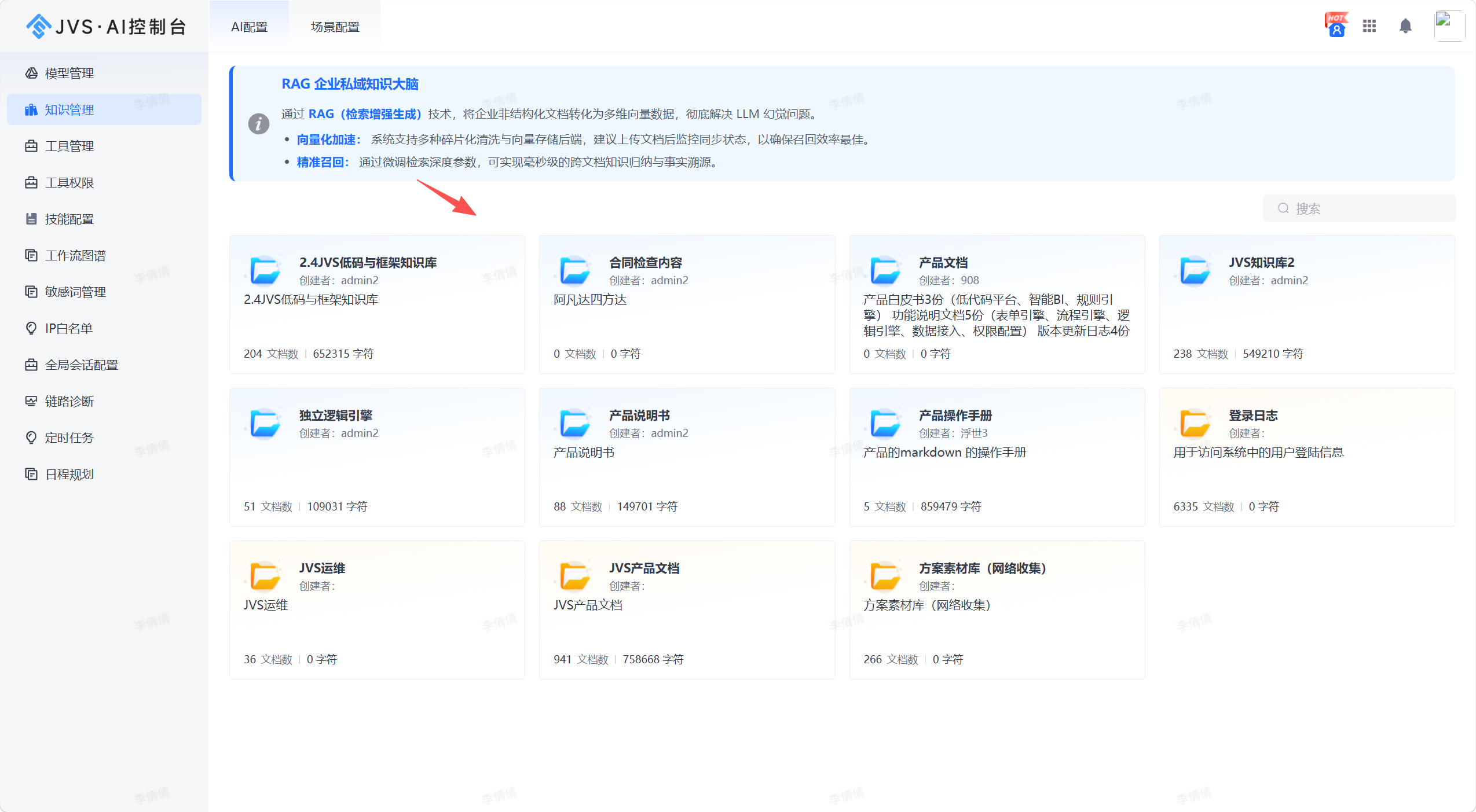Click the 知识管理 sidebar icon
This screenshot has width=1476, height=812.
click(31, 109)
